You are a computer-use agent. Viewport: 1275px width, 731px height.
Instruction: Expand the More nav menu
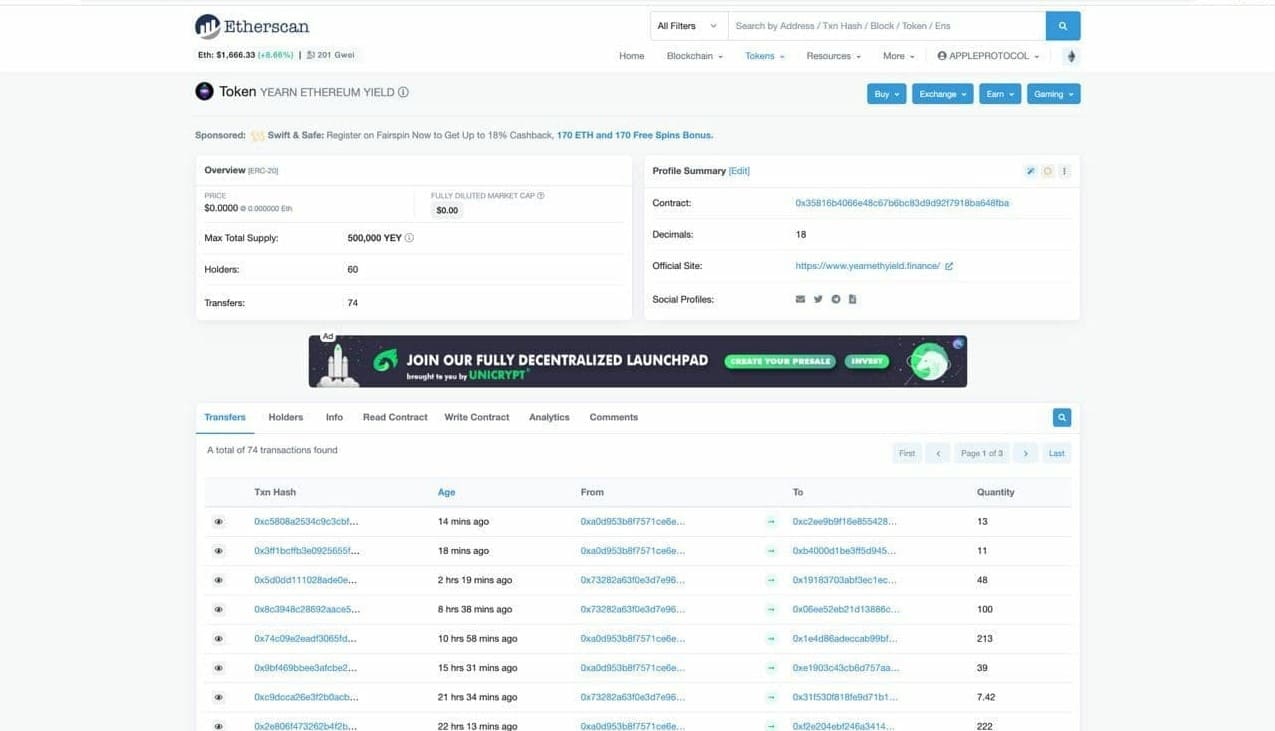pos(898,56)
